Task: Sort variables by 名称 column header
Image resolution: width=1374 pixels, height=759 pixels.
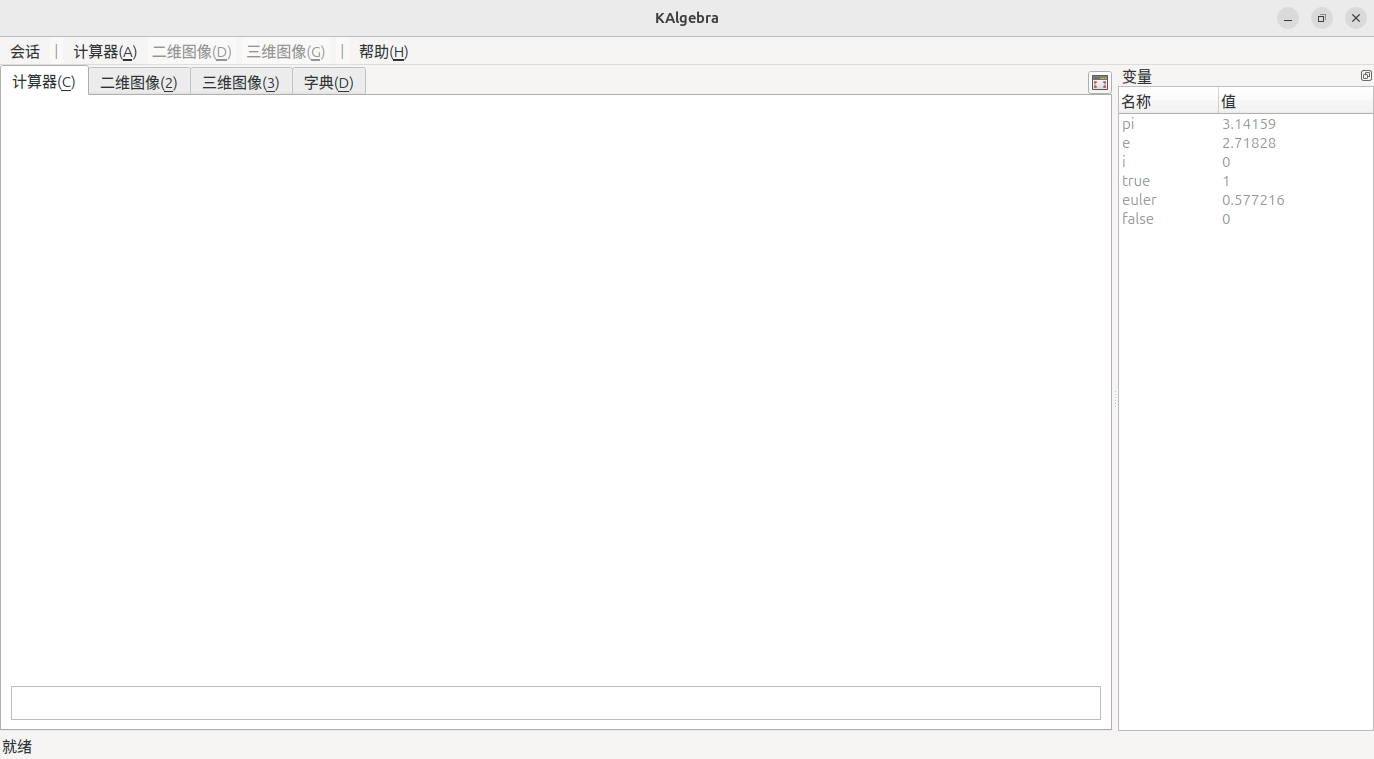Action: click(x=1168, y=101)
